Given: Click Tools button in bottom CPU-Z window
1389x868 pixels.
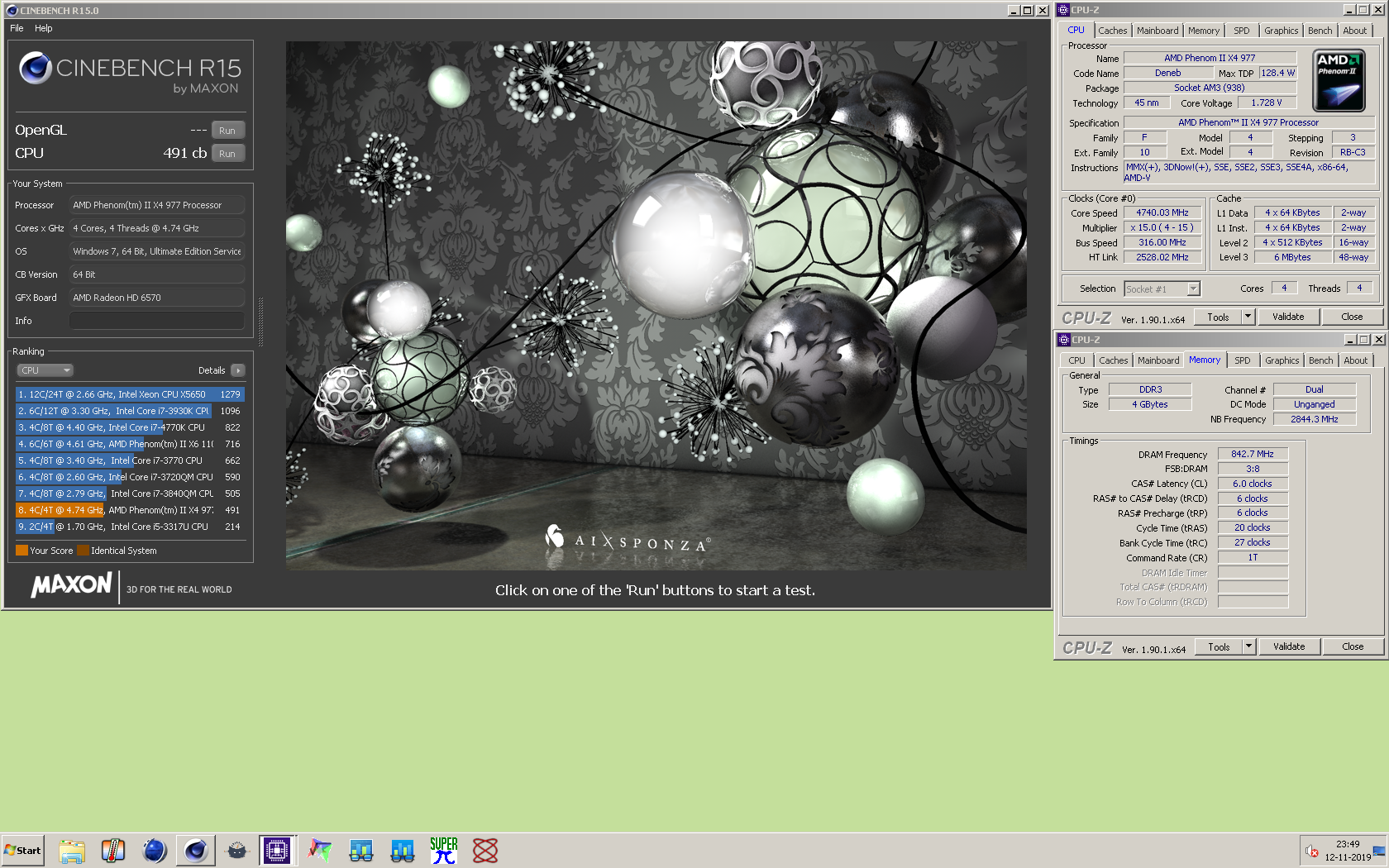Looking at the screenshot, I should pyautogui.click(x=1219, y=646).
